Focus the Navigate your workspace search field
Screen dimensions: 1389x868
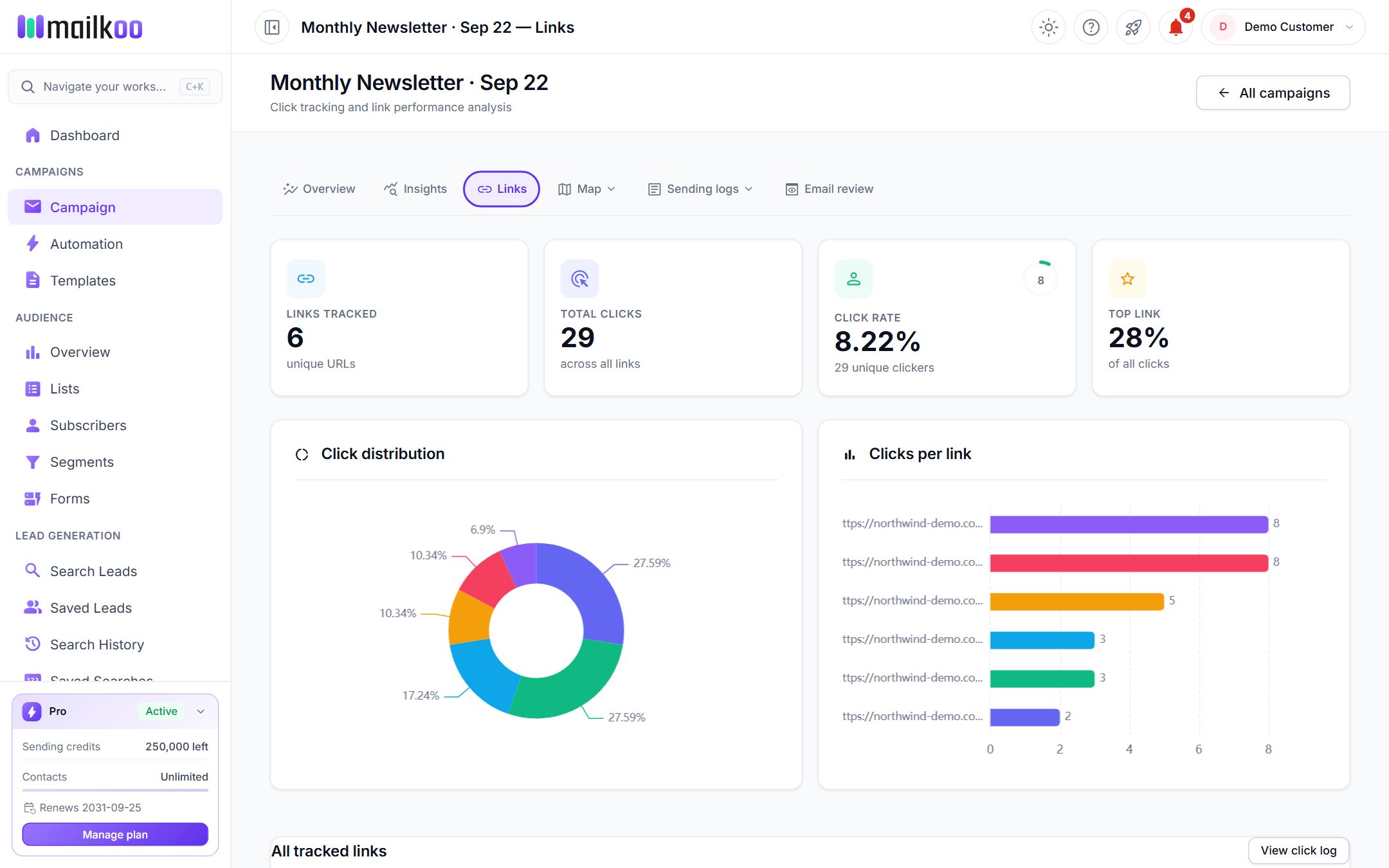[115, 87]
